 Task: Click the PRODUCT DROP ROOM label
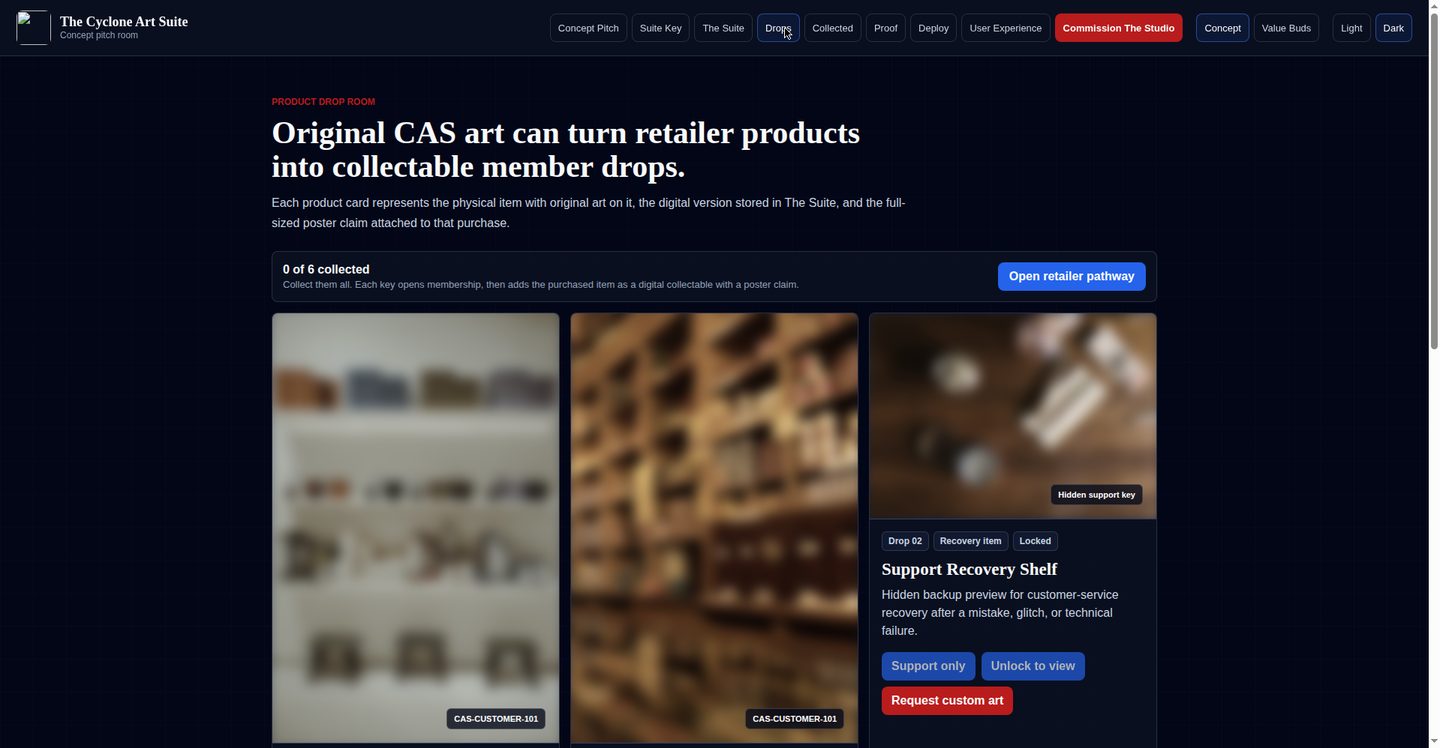[x=323, y=102]
